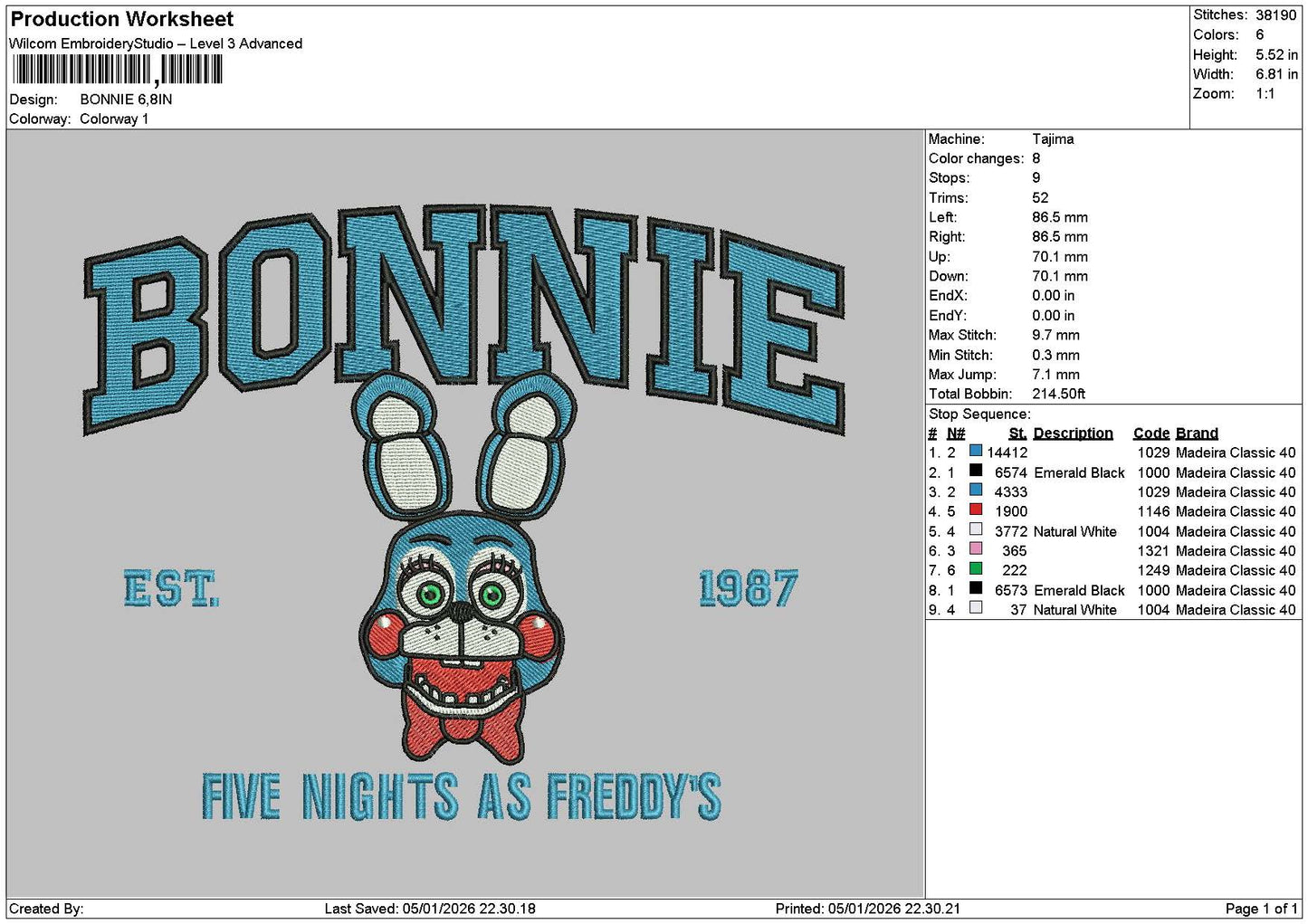Click the 'Last Saved' timestamp in the footer
Image resolution: width=1308 pixels, height=924 pixels.
tap(430, 909)
